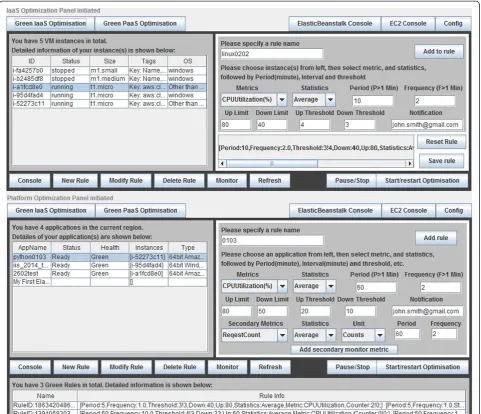Screen dimensions: 481x414
Task: Focus Platform rule name field containing 0103
Action: coord(272,240)
